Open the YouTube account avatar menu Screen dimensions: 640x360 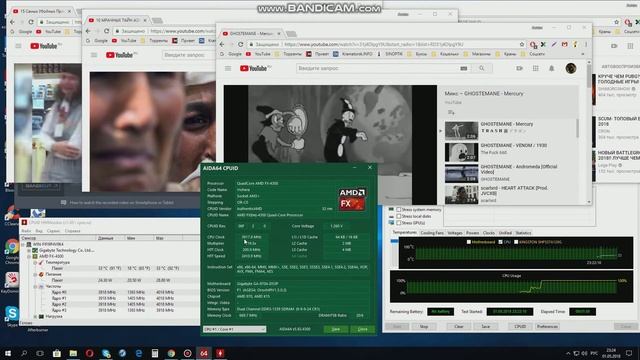(x=571, y=68)
